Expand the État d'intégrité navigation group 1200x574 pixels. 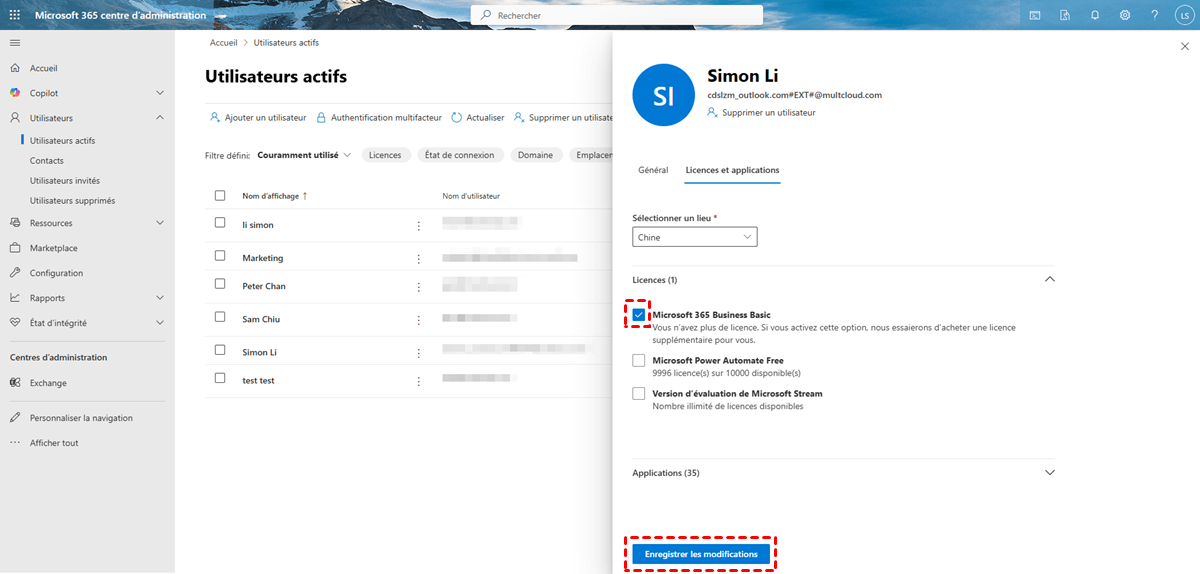(160, 323)
